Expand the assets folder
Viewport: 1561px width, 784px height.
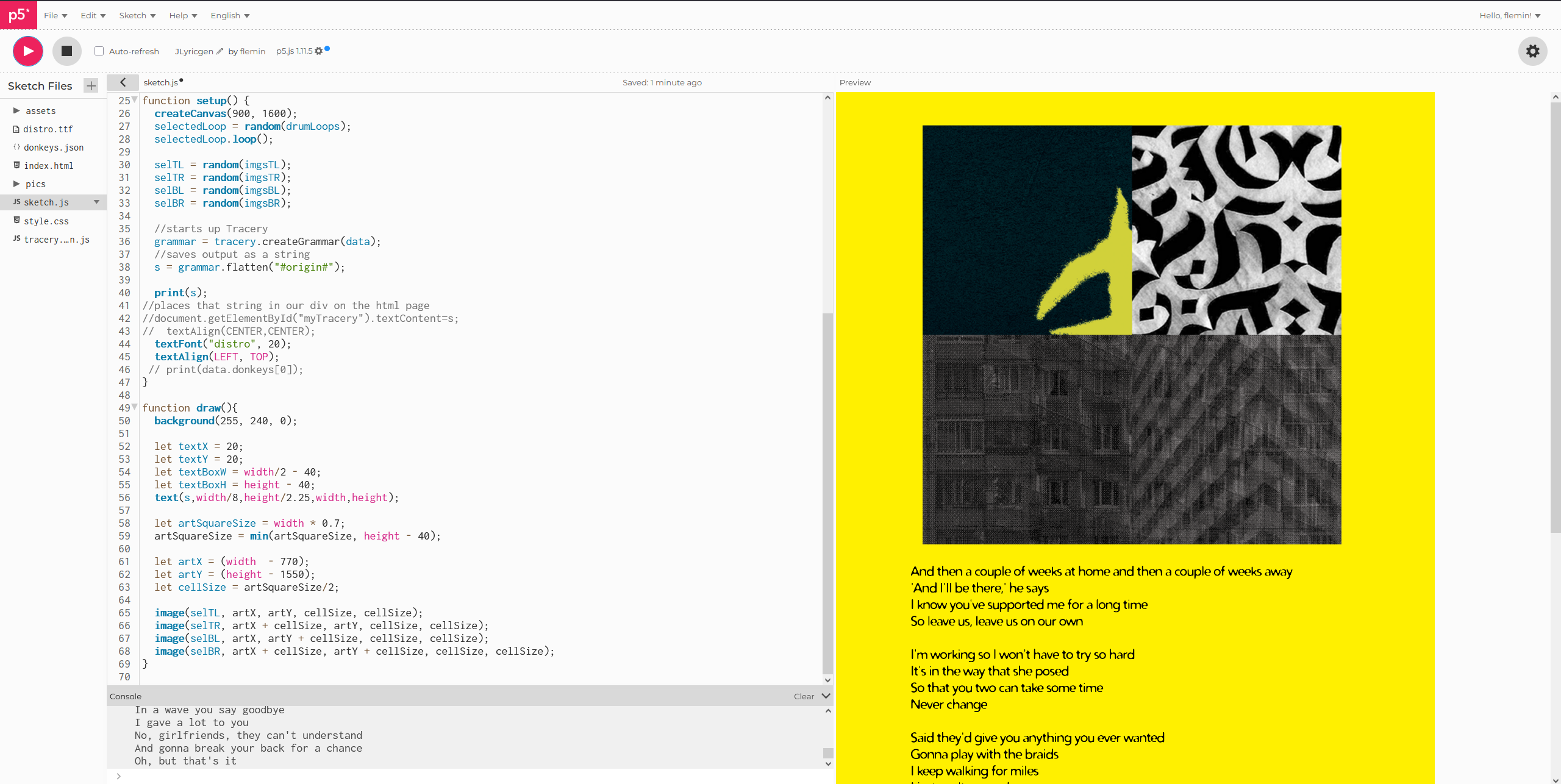click(16, 110)
